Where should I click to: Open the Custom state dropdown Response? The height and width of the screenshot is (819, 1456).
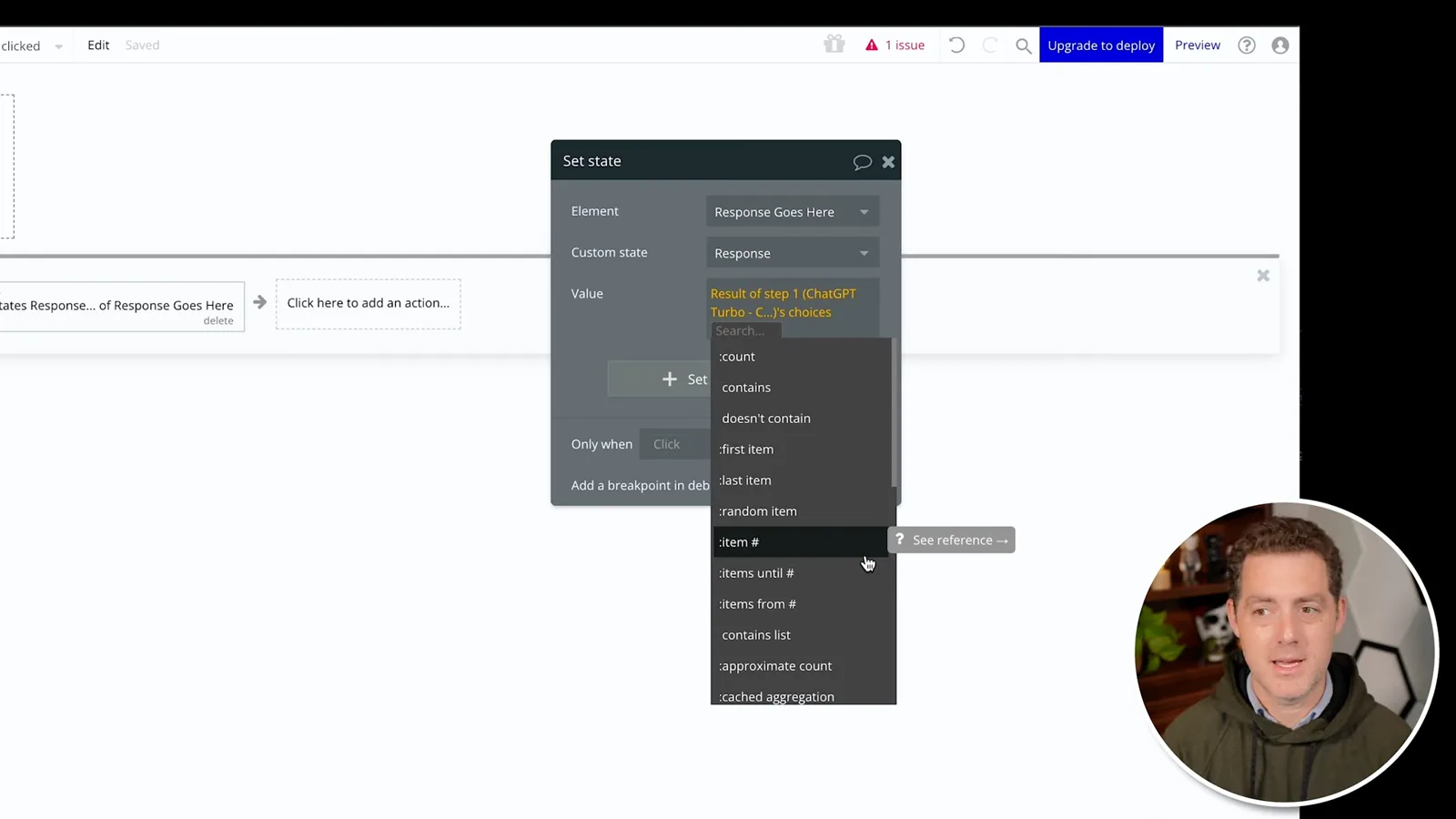(x=793, y=253)
